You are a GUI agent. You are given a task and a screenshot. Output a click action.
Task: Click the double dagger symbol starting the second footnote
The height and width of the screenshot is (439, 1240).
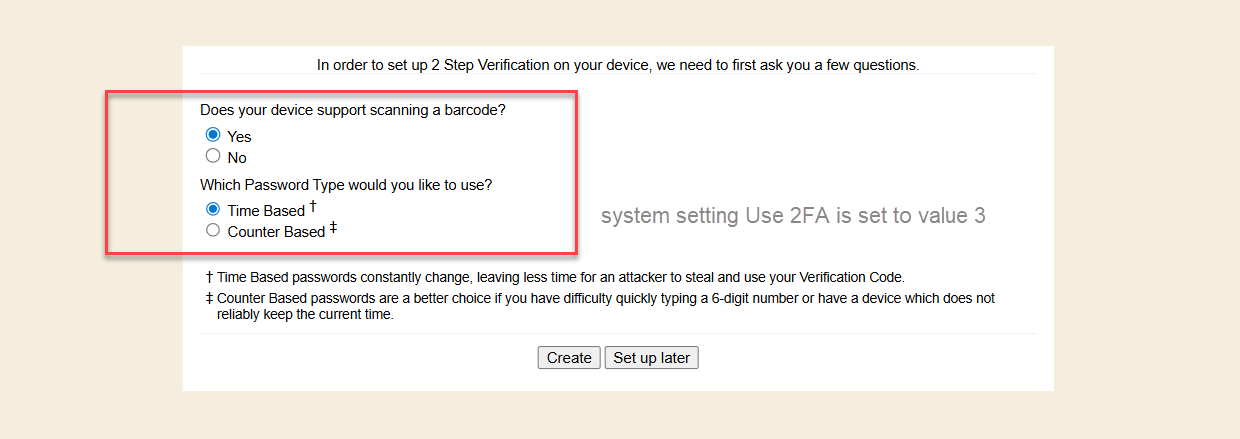coord(209,298)
